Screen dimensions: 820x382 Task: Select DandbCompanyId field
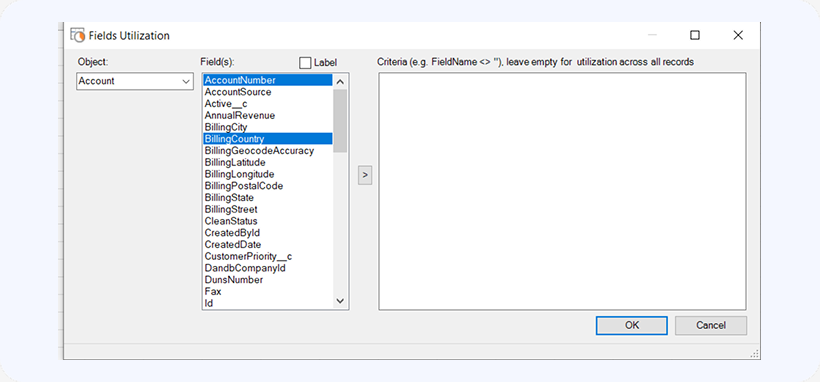268,268
